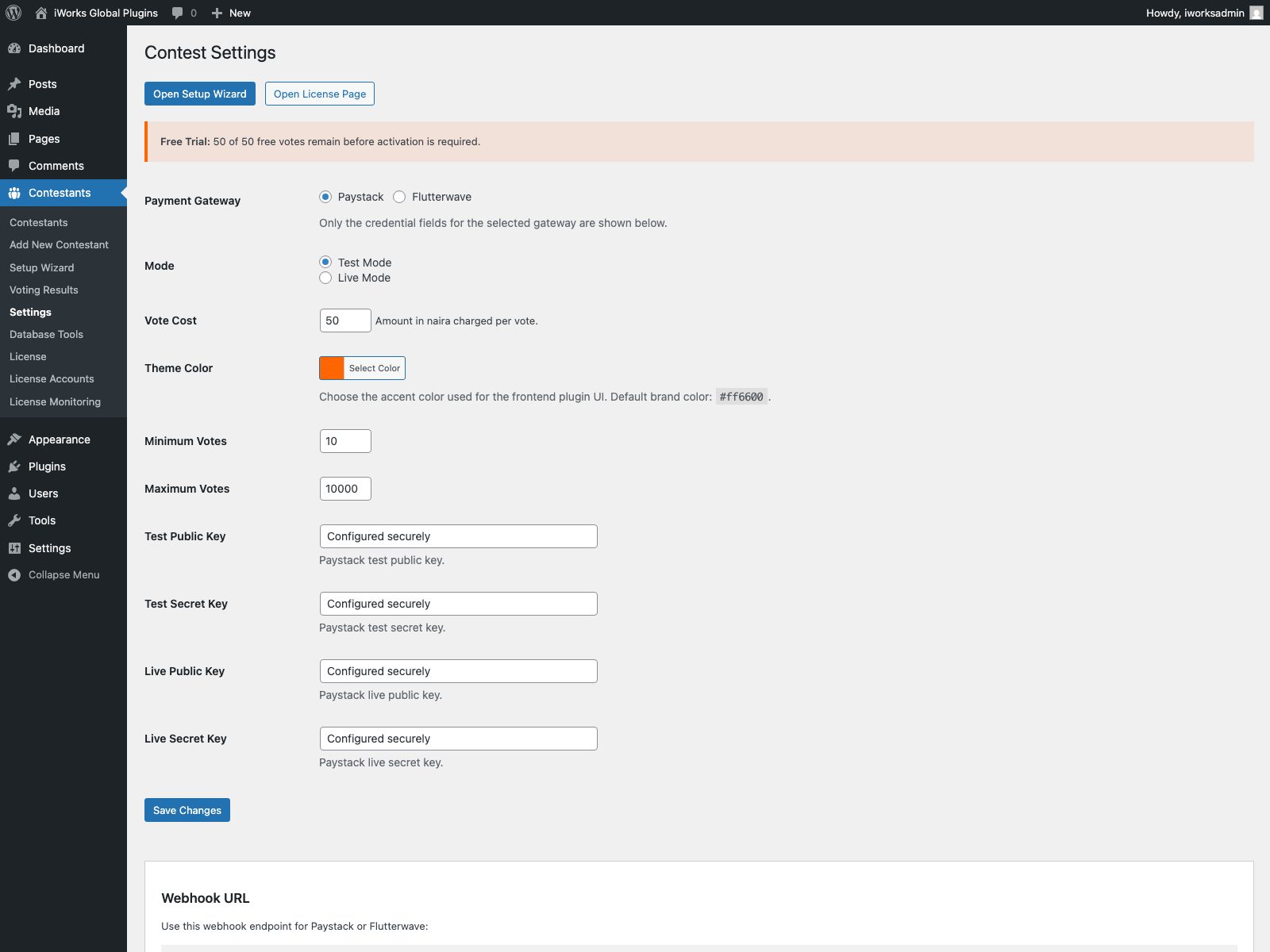
Task: Open Users menu item
Action: (x=63, y=493)
